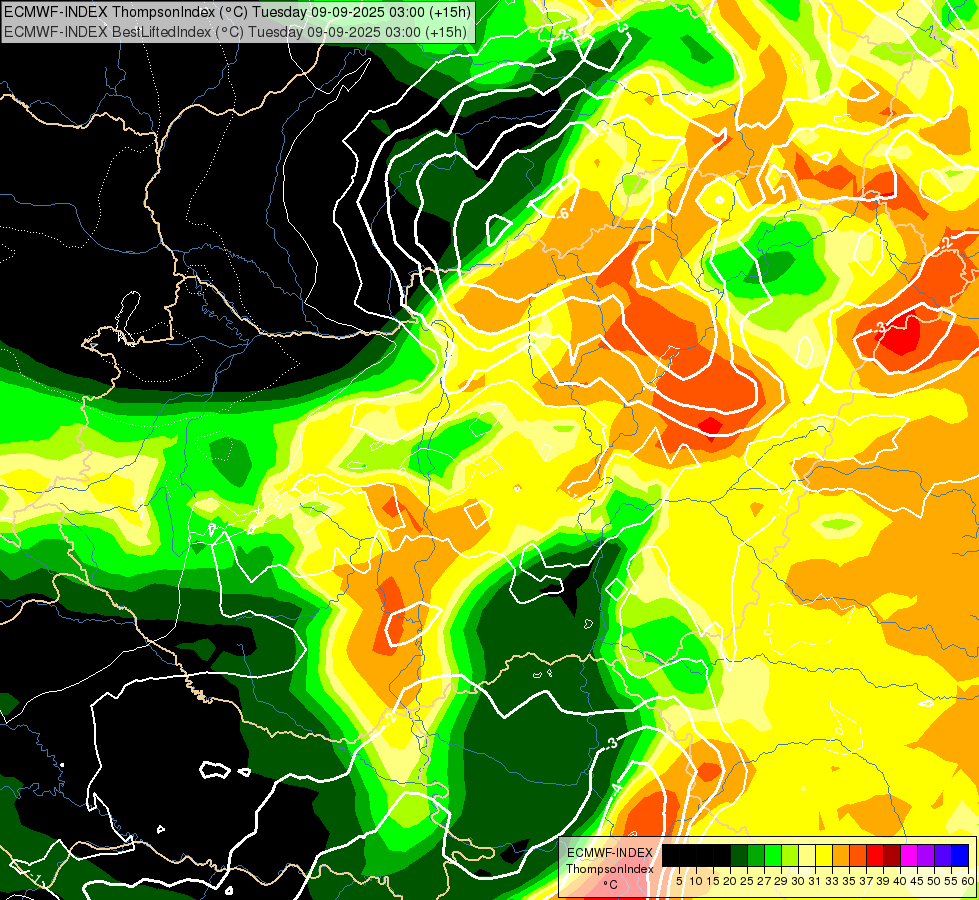Image resolution: width=979 pixels, height=900 pixels.
Task: Pick the red 37-39 legend swatch
Action: click(x=875, y=855)
